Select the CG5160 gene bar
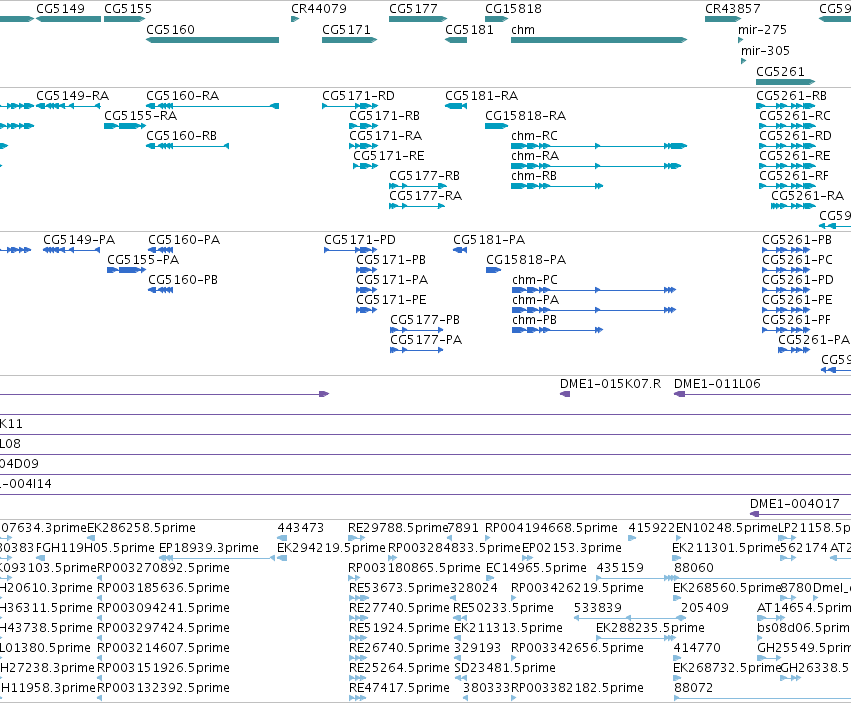The width and height of the screenshot is (851, 703). (x=212, y=40)
